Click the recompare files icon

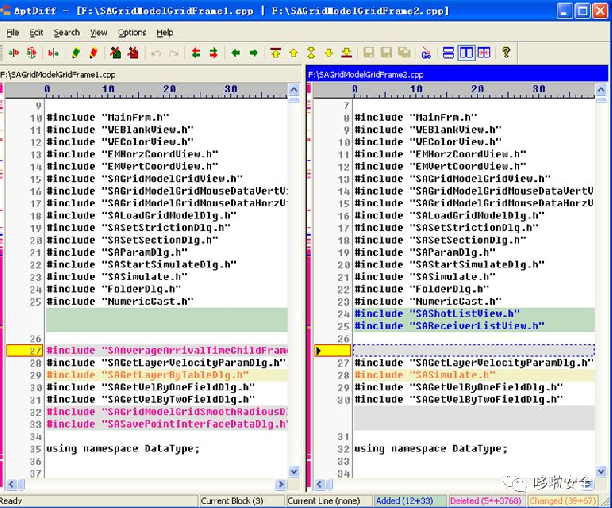point(32,52)
